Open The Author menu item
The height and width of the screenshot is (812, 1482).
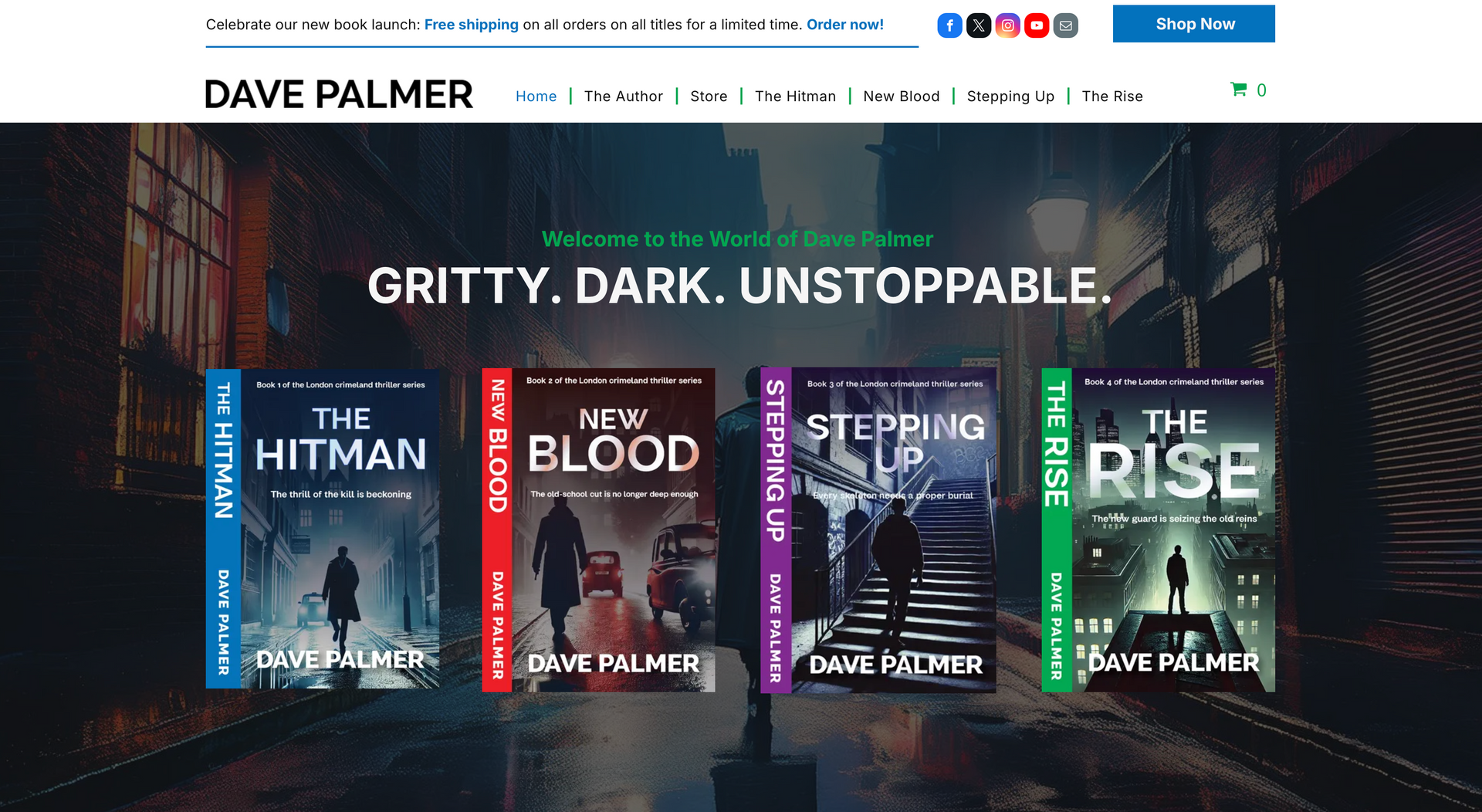coord(623,96)
